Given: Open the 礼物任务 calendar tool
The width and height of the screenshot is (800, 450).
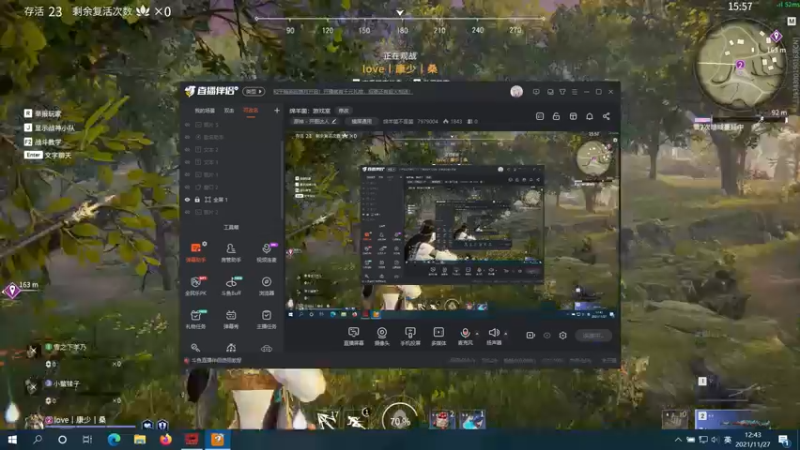Looking at the screenshot, I should (195, 319).
